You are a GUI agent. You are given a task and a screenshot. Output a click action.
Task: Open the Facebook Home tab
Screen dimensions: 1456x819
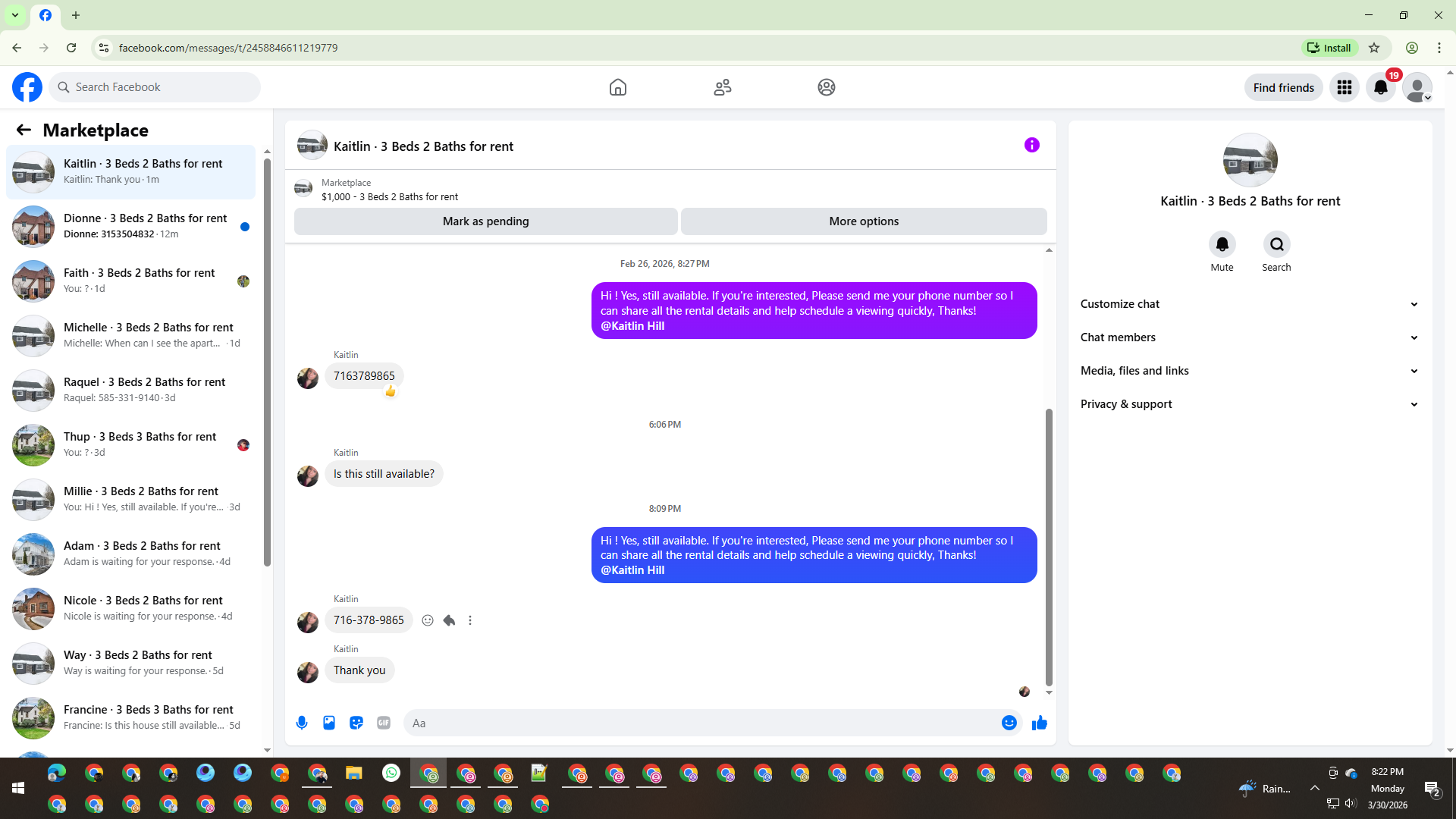[x=618, y=87]
